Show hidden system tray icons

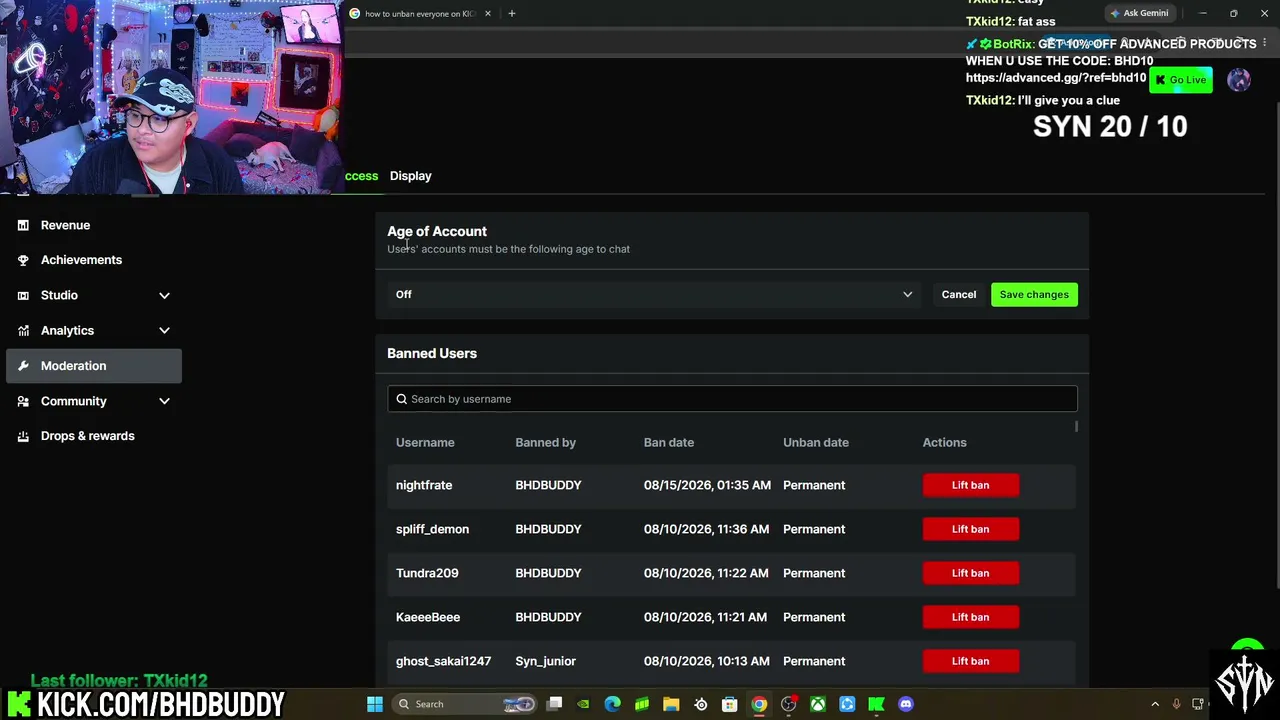pos(1155,704)
